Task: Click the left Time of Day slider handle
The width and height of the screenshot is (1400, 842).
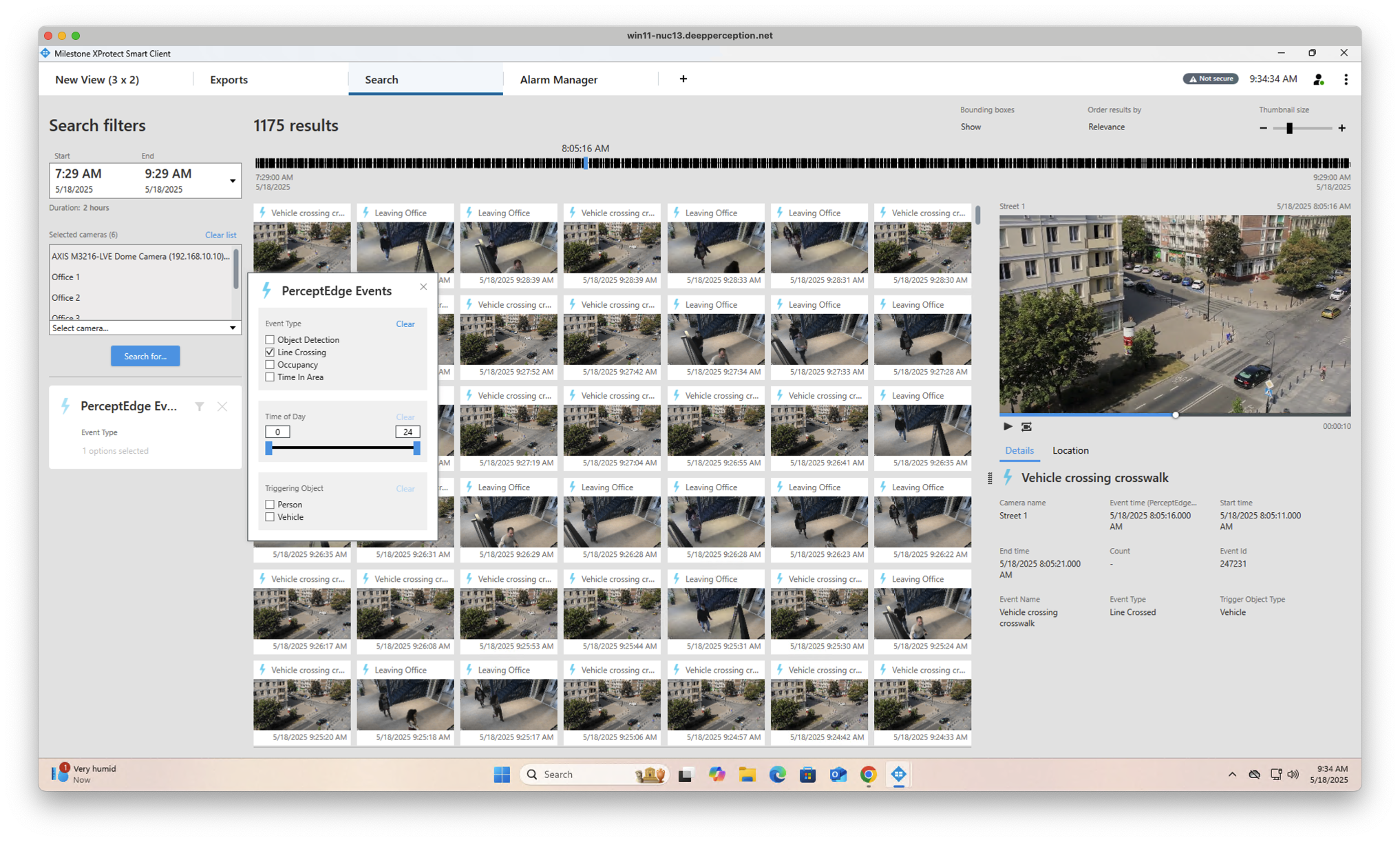Action: click(269, 448)
